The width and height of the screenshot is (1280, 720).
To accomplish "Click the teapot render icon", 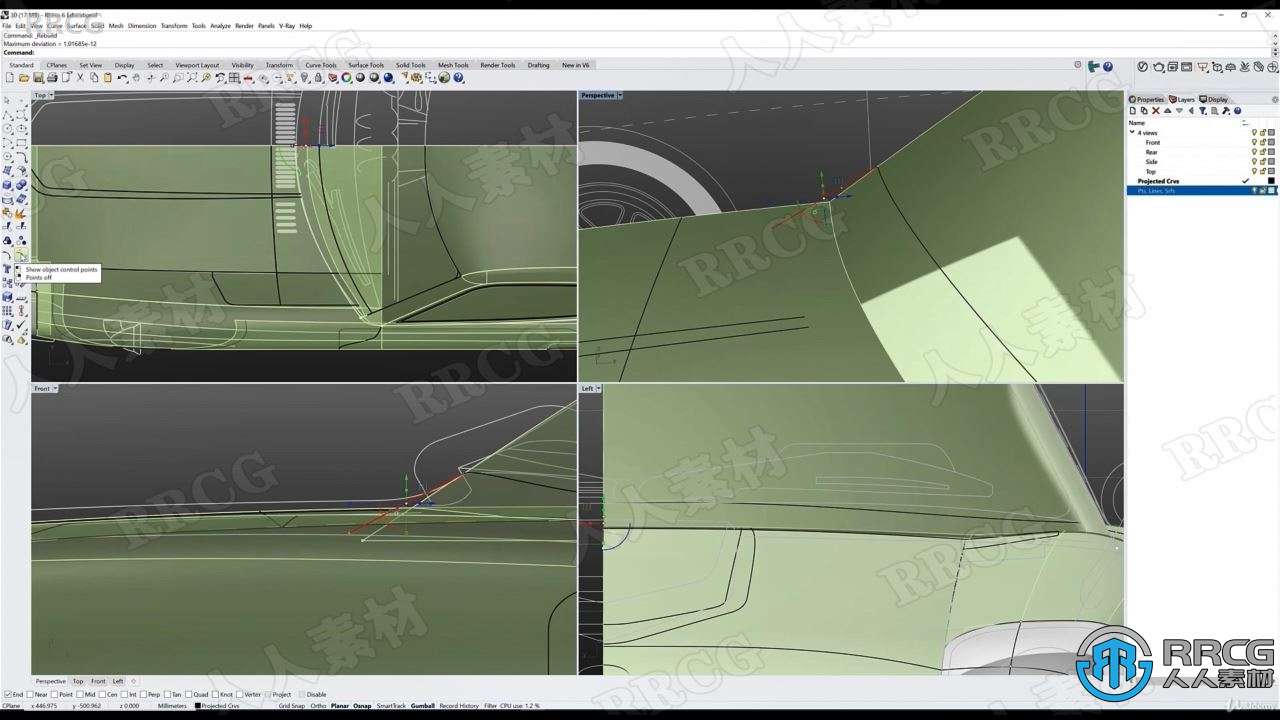I will [1158, 67].
